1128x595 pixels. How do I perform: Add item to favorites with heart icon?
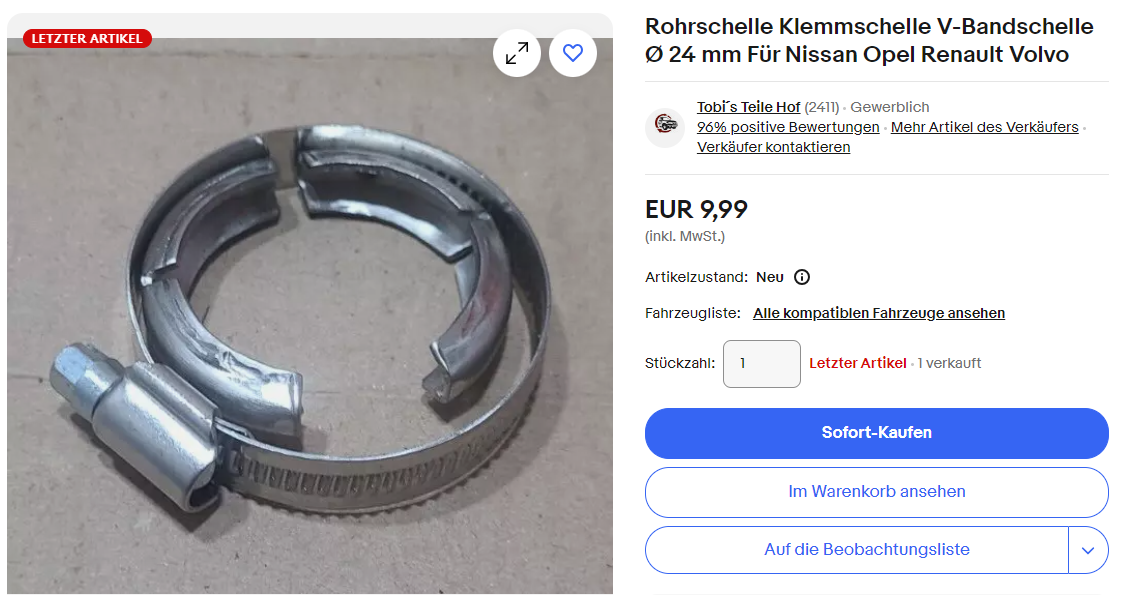pos(573,53)
